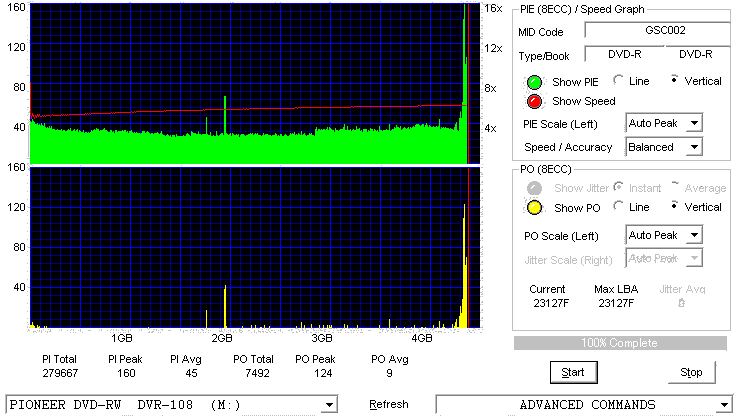
Task: Click the PO Avg value 9
Action: (389, 373)
